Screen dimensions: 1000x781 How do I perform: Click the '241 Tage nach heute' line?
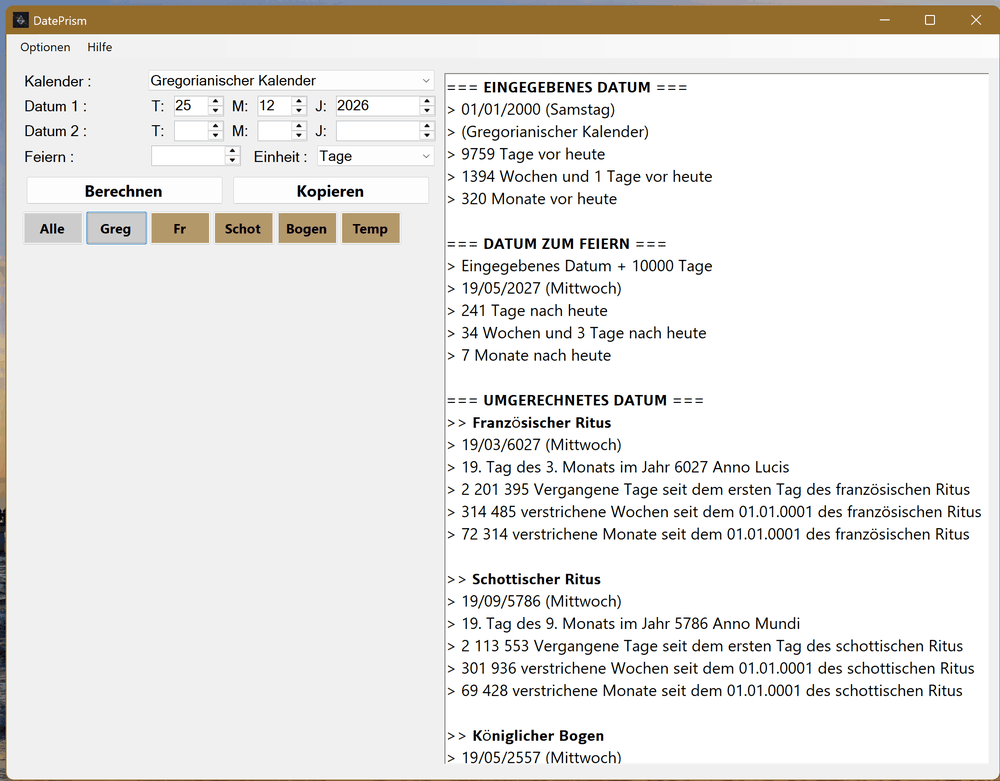pos(534,310)
